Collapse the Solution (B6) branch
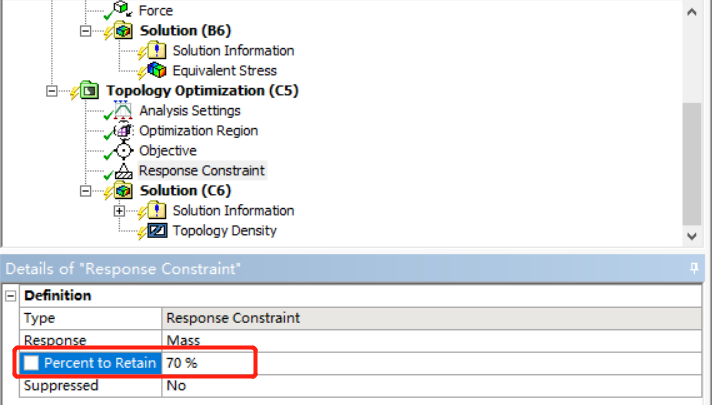The height and width of the screenshot is (405, 714). [88, 31]
